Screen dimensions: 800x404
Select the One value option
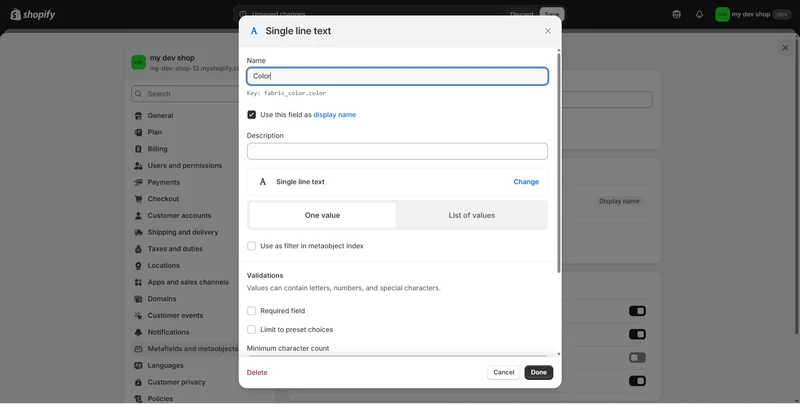click(x=322, y=215)
